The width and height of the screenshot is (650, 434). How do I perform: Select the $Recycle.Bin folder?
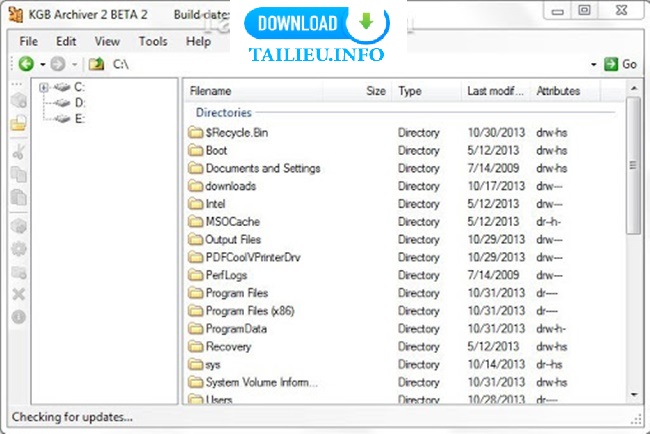point(237,133)
